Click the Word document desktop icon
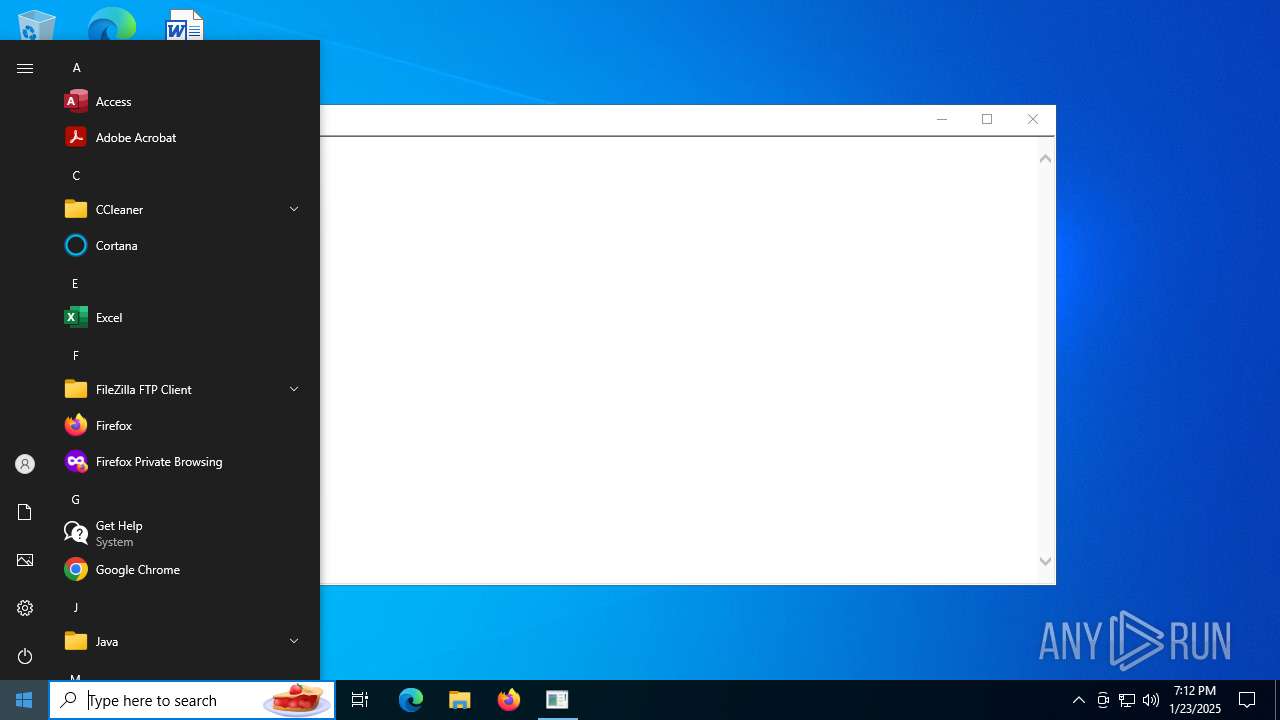Image resolution: width=1280 pixels, height=720 pixels. click(185, 25)
